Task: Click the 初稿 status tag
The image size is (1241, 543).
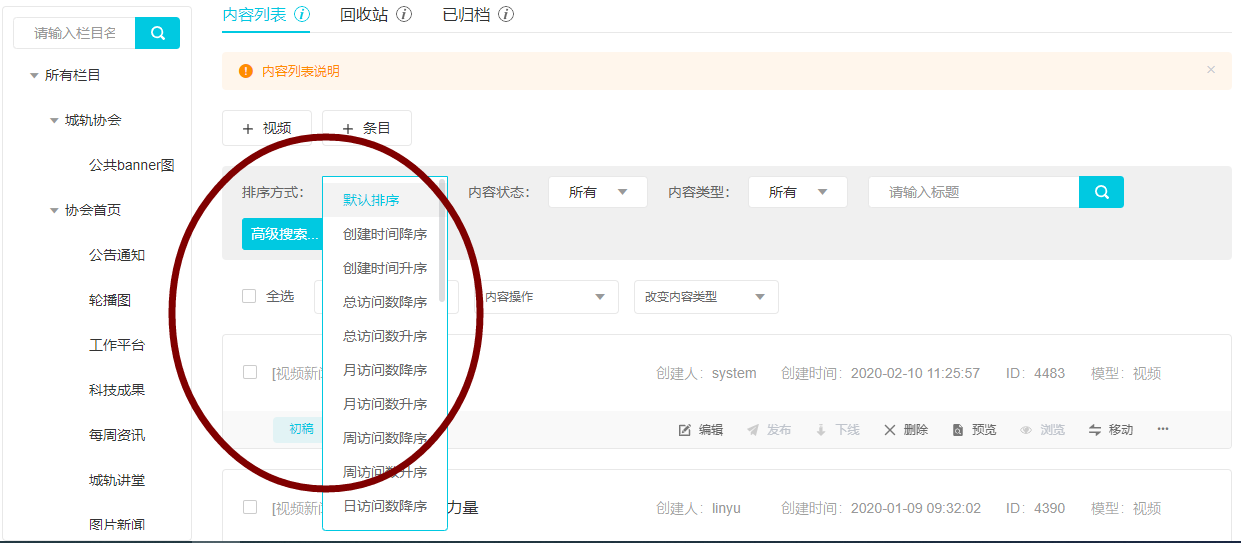Action: tap(298, 429)
